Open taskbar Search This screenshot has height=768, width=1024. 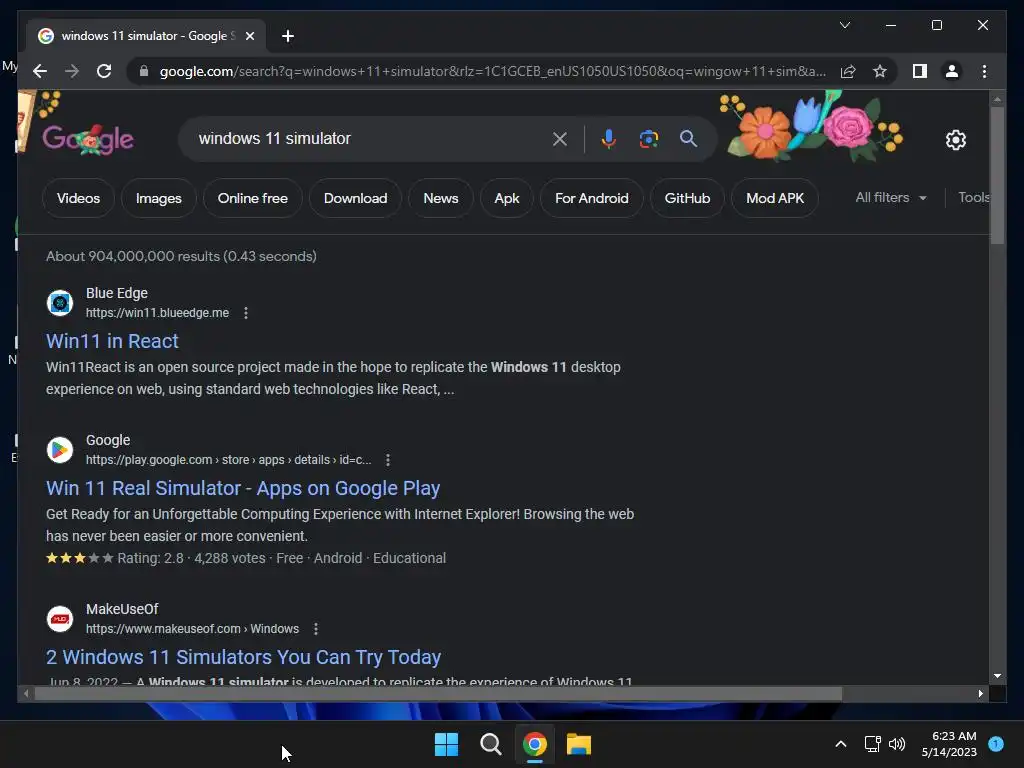(490, 744)
